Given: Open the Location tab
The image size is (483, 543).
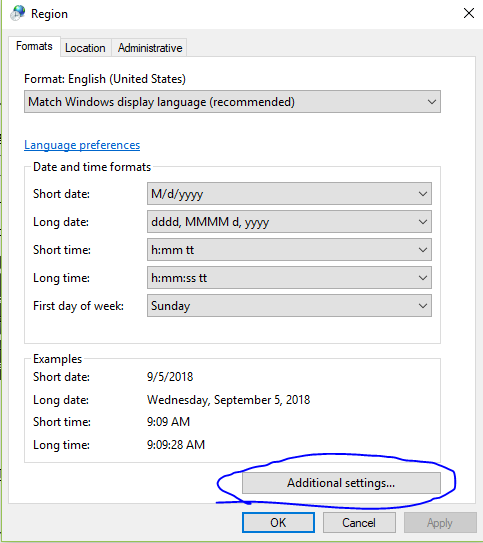Looking at the screenshot, I should tap(85, 48).
